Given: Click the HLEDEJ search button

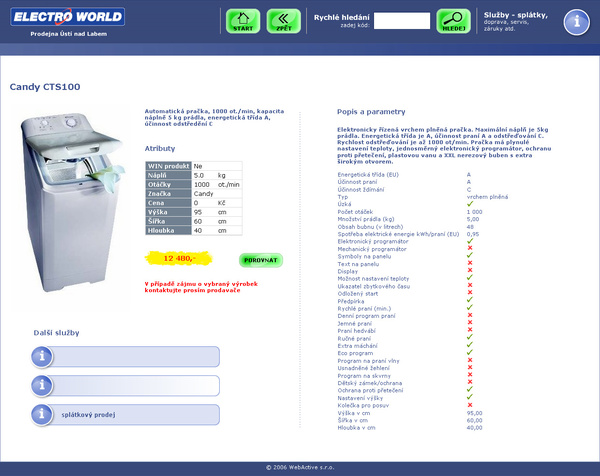Looking at the screenshot, I should click(454, 21).
